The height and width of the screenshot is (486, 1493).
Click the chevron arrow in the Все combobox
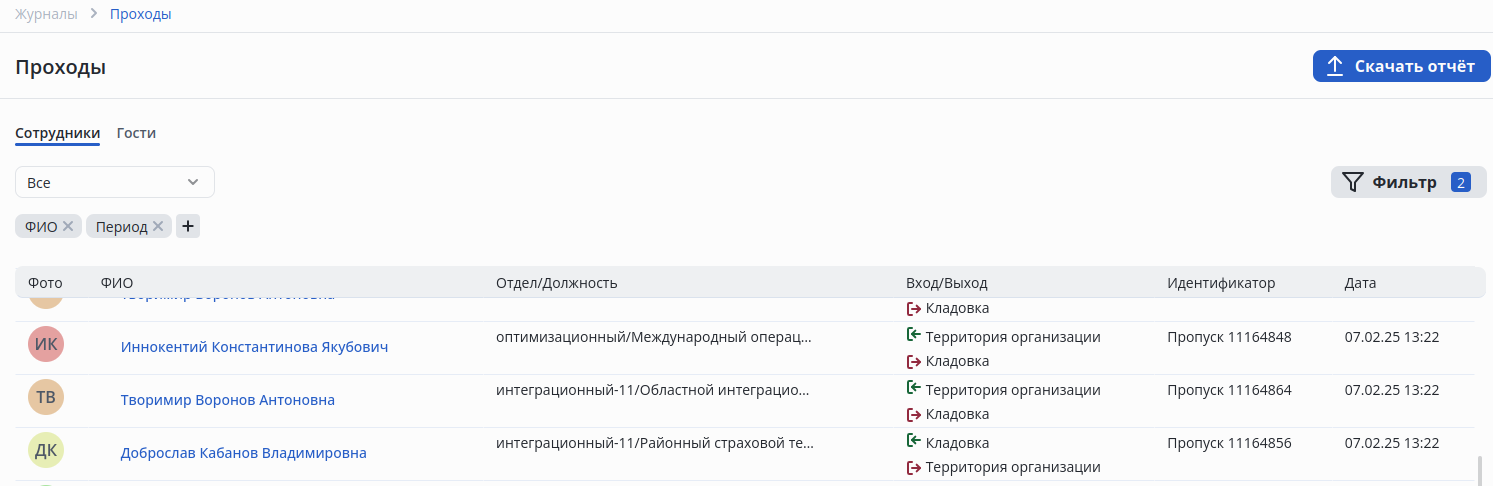[x=193, y=182]
